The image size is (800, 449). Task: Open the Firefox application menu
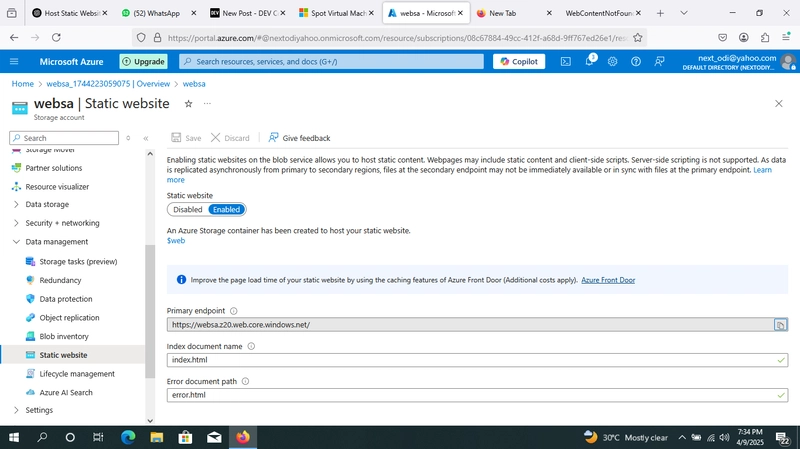click(x=786, y=37)
